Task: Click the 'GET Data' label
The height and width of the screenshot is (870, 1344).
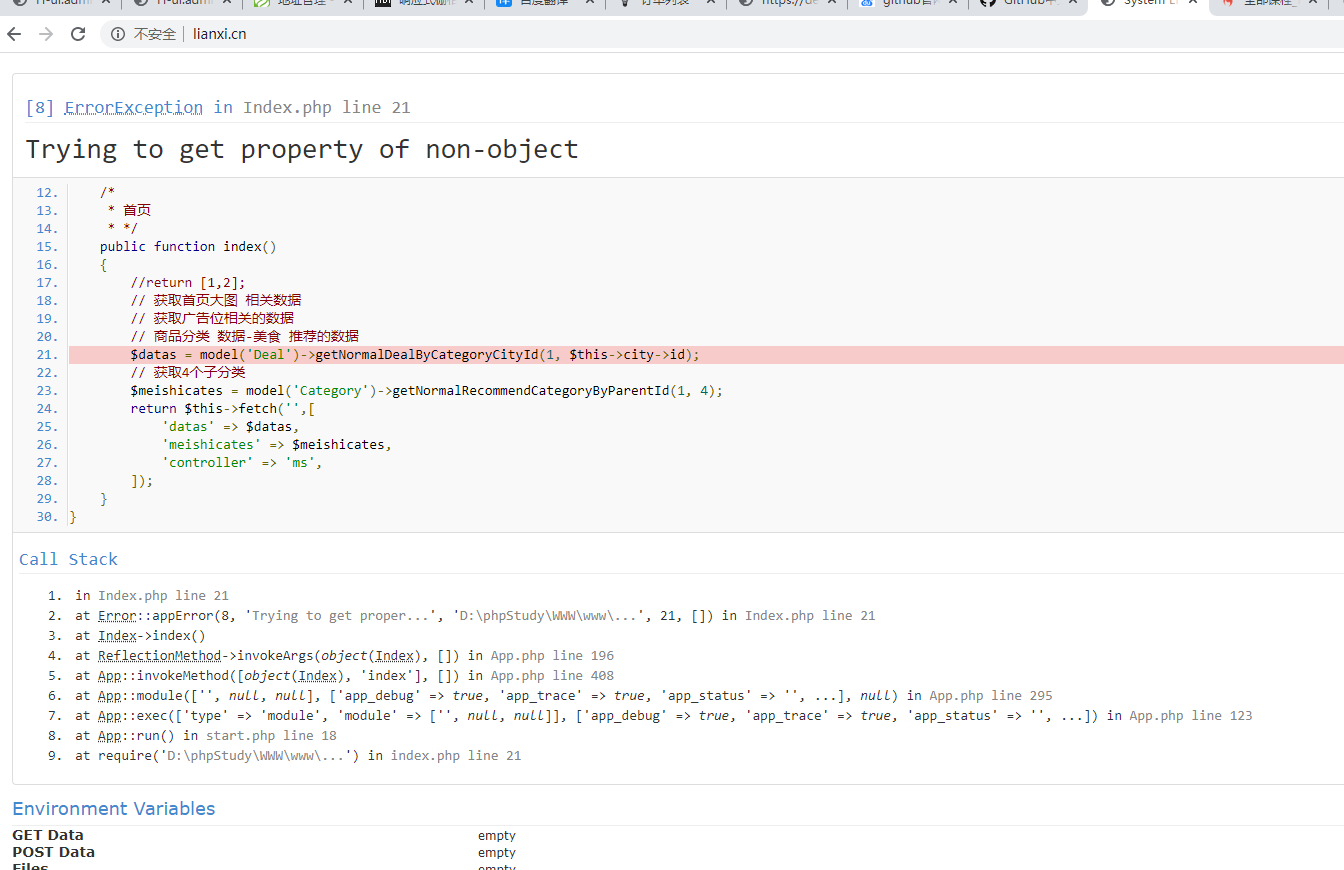Action: (48, 835)
